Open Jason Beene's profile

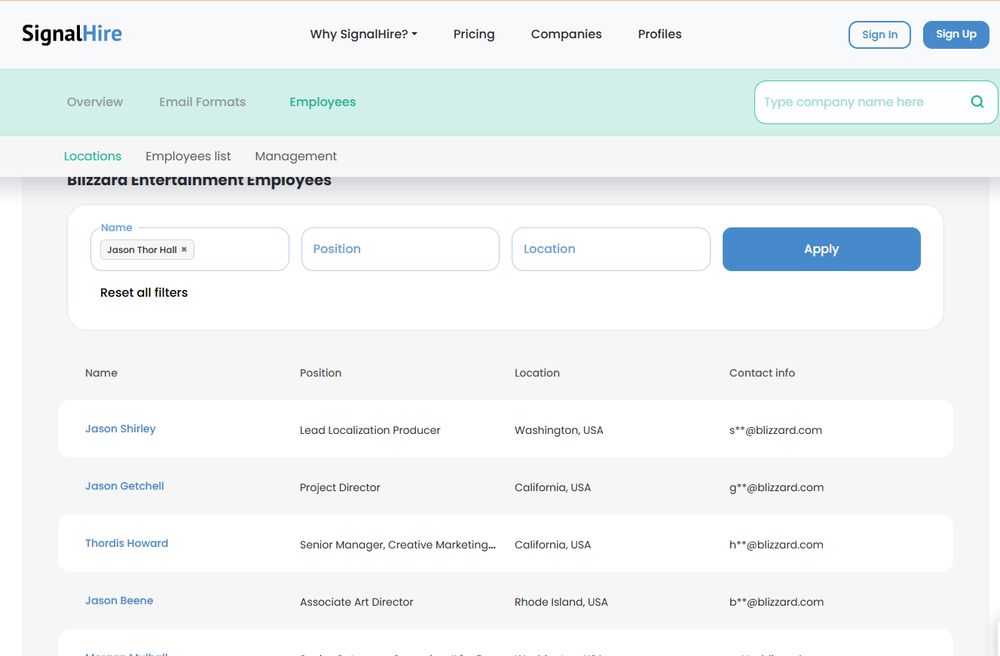click(119, 601)
